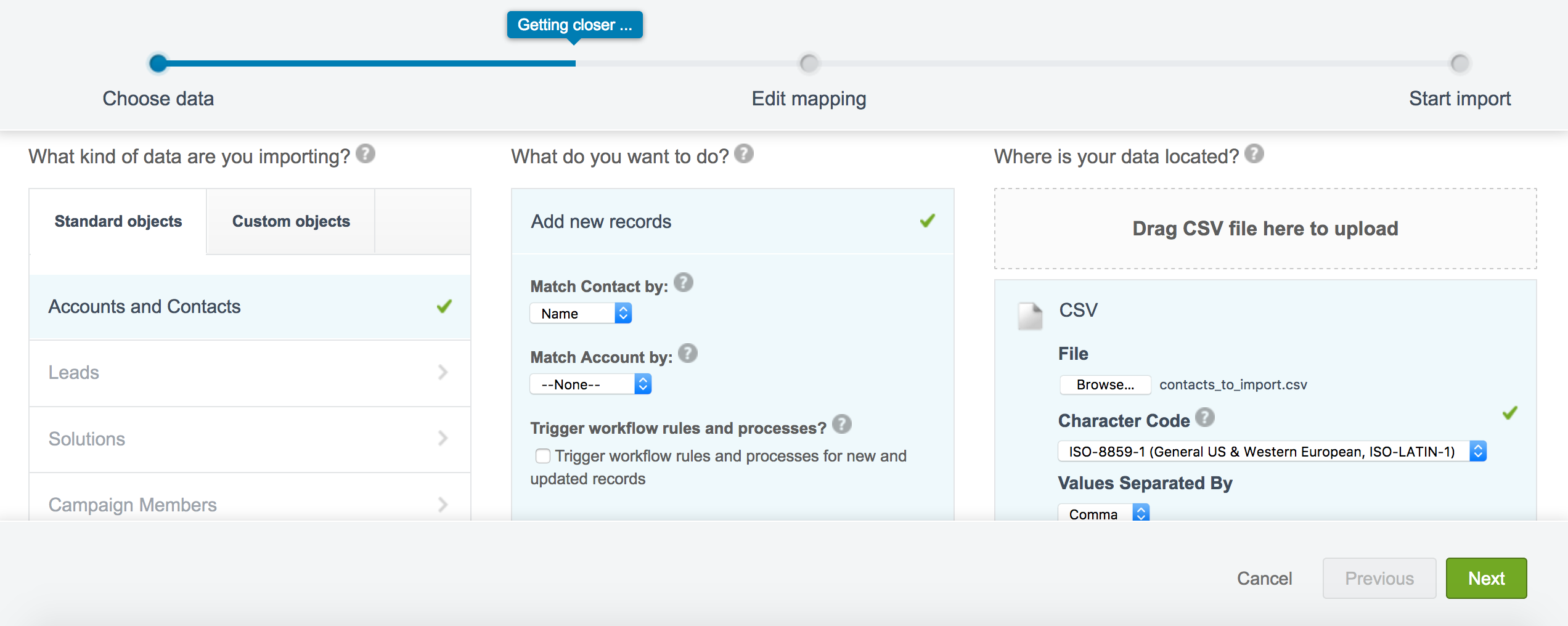Click help icon for Trigger workflow rules
This screenshot has width=1568, height=626.
pyautogui.click(x=842, y=424)
